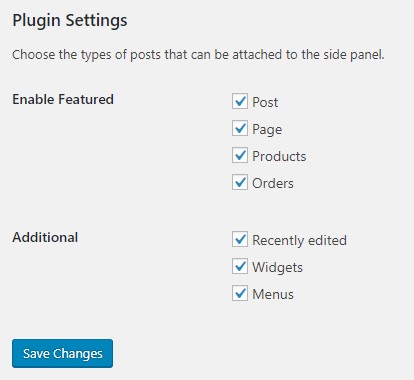Turn off Recently edited checkbox
Screen dimensions: 414x380
pyautogui.click(x=240, y=239)
